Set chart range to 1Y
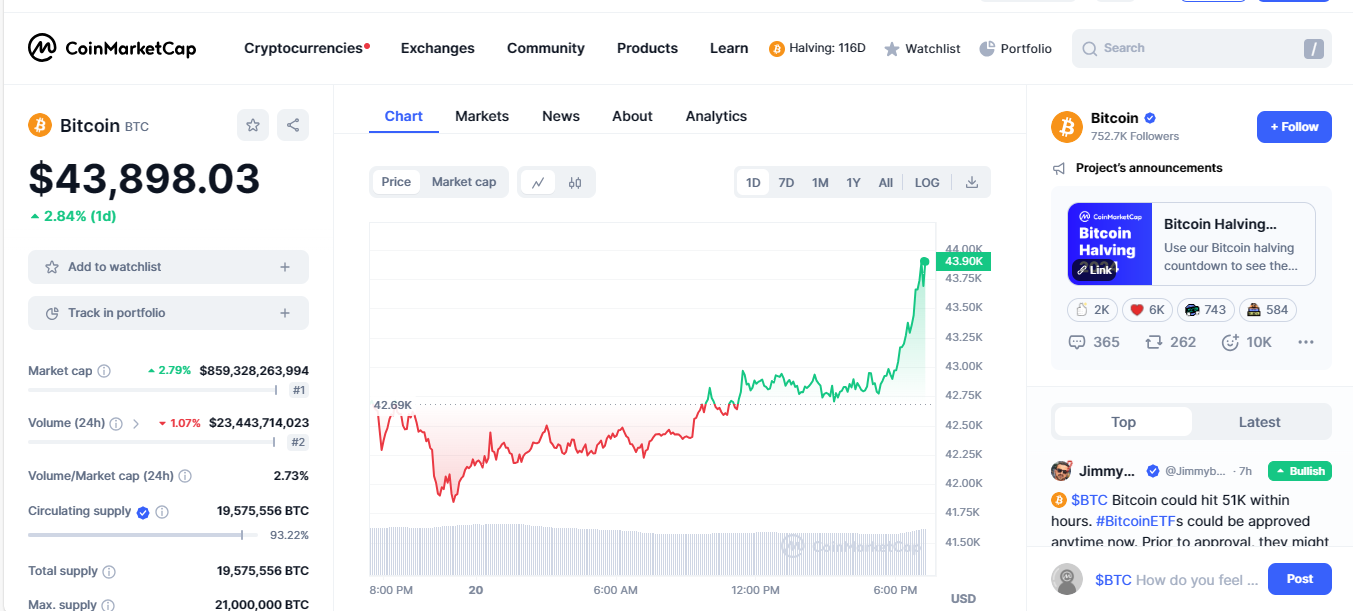The width and height of the screenshot is (1353, 611). pyautogui.click(x=853, y=182)
